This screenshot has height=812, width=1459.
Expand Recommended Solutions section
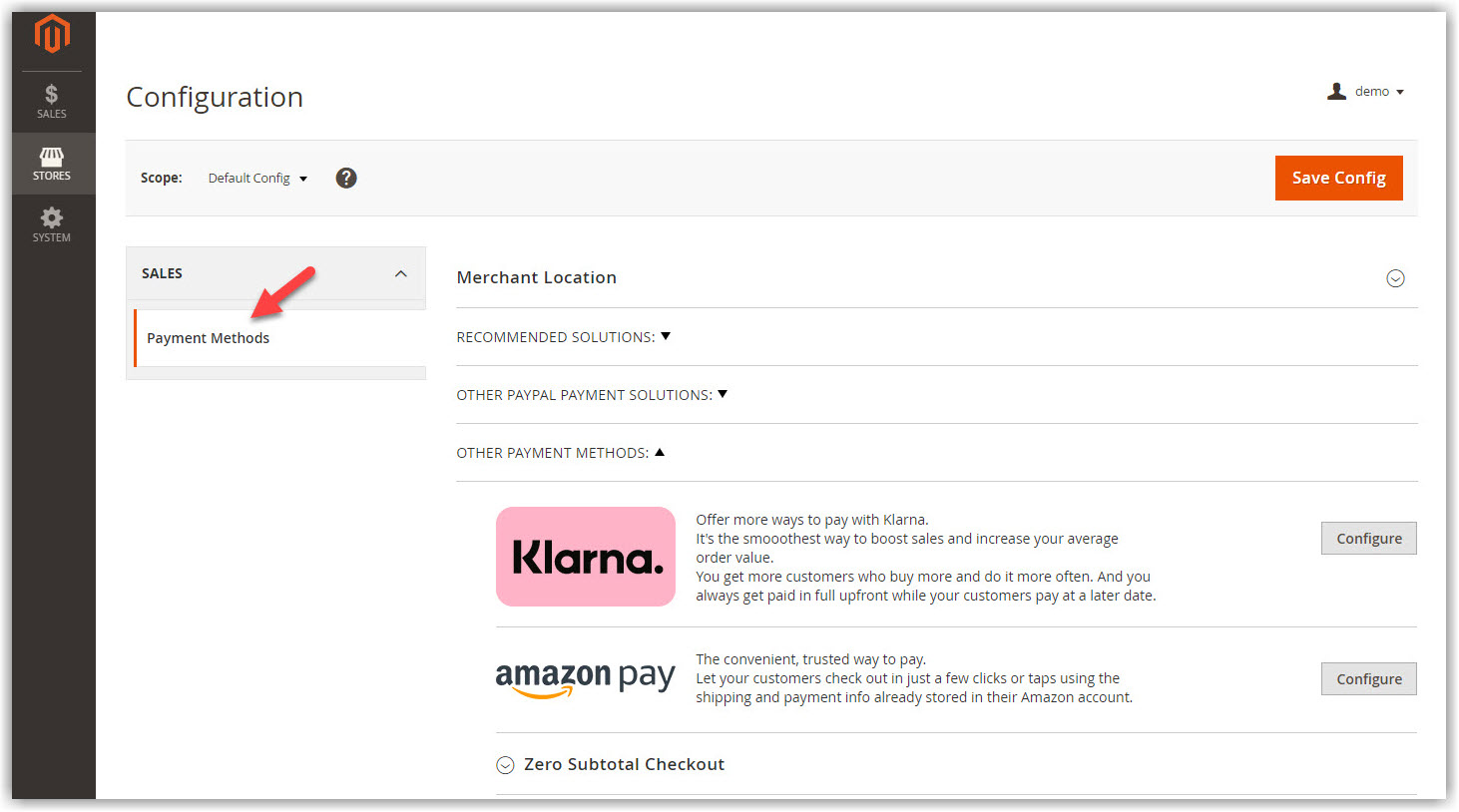pos(563,337)
